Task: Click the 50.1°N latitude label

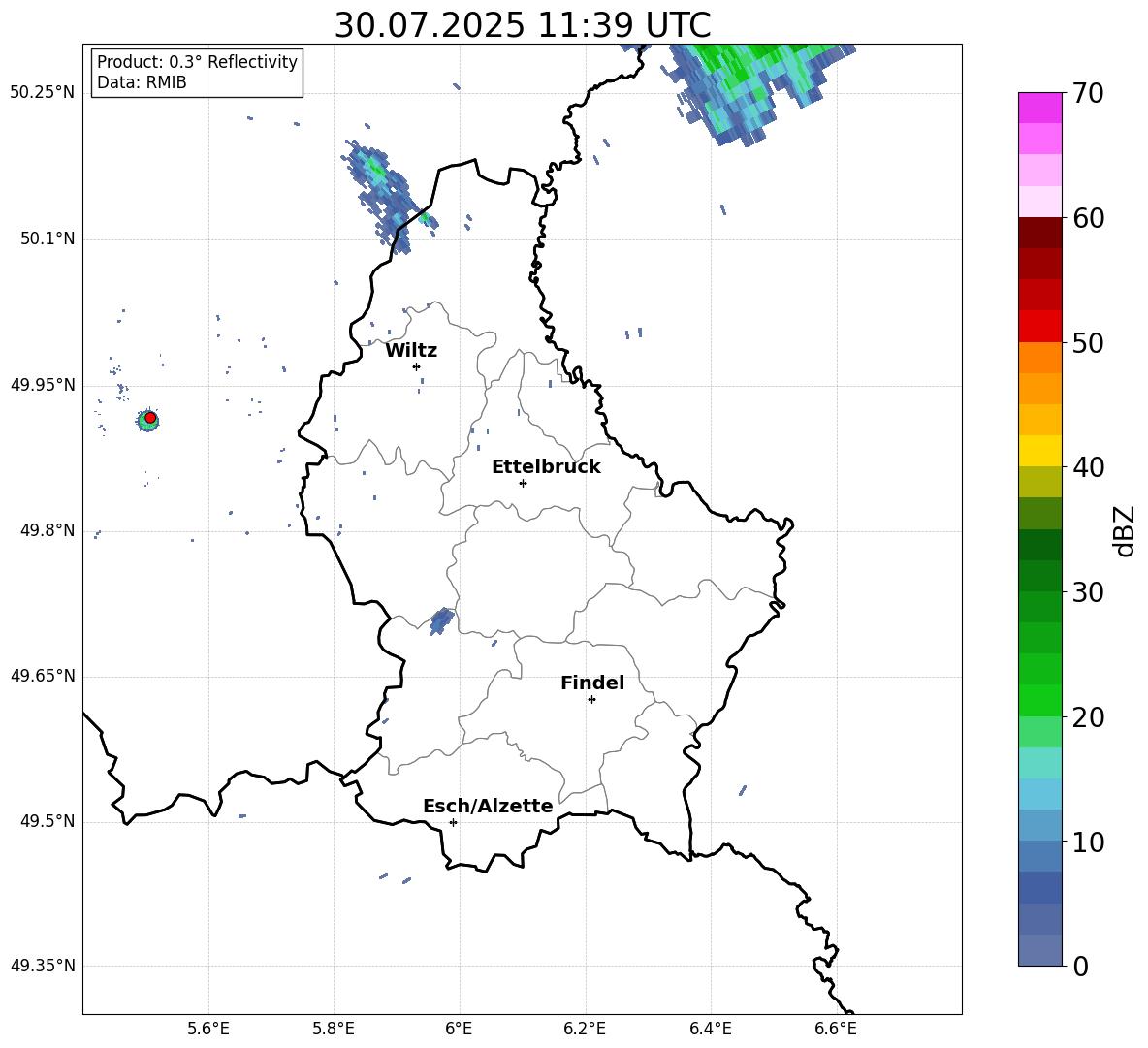Action: click(48, 238)
